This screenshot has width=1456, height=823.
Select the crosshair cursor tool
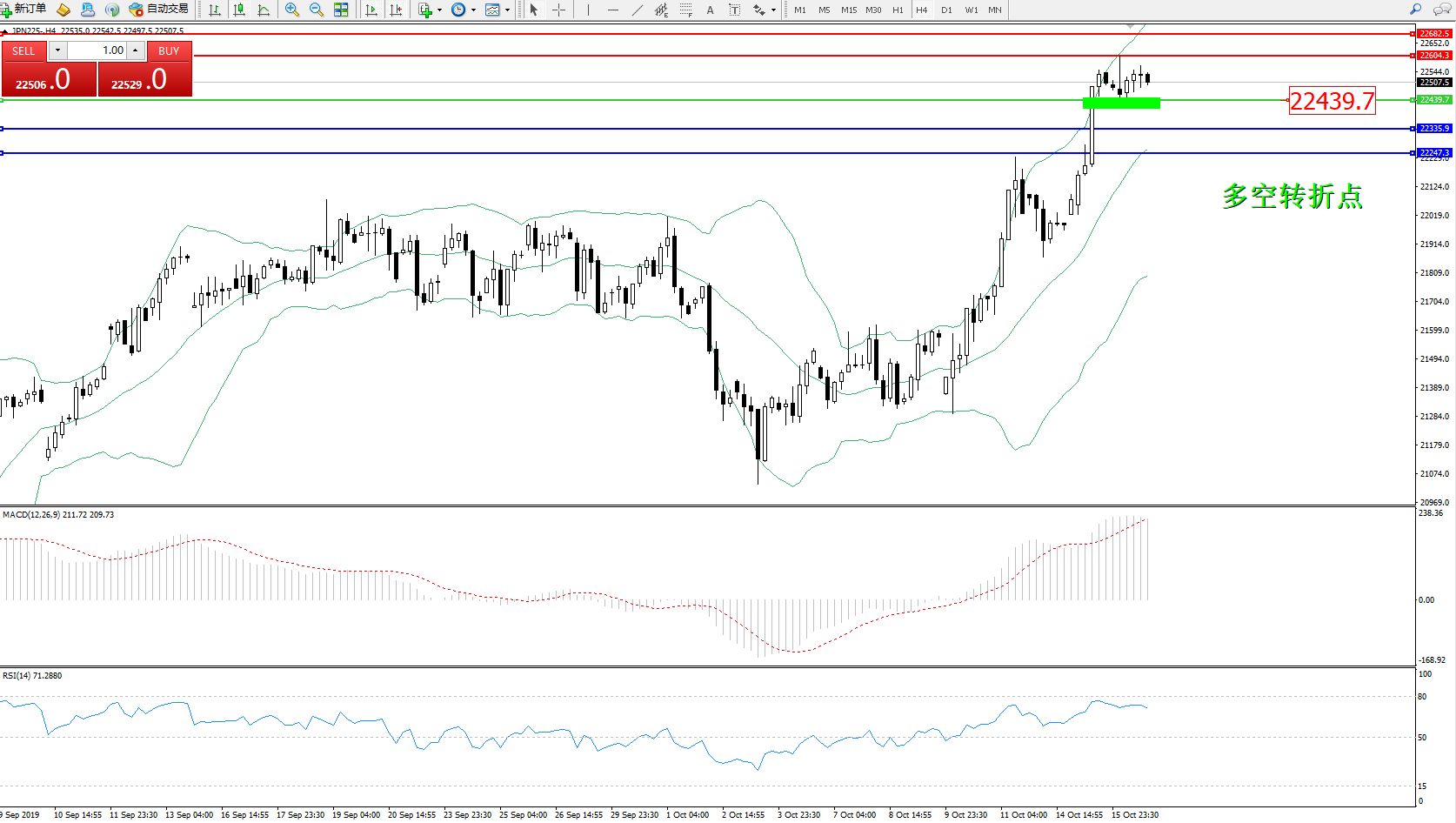pyautogui.click(x=558, y=10)
